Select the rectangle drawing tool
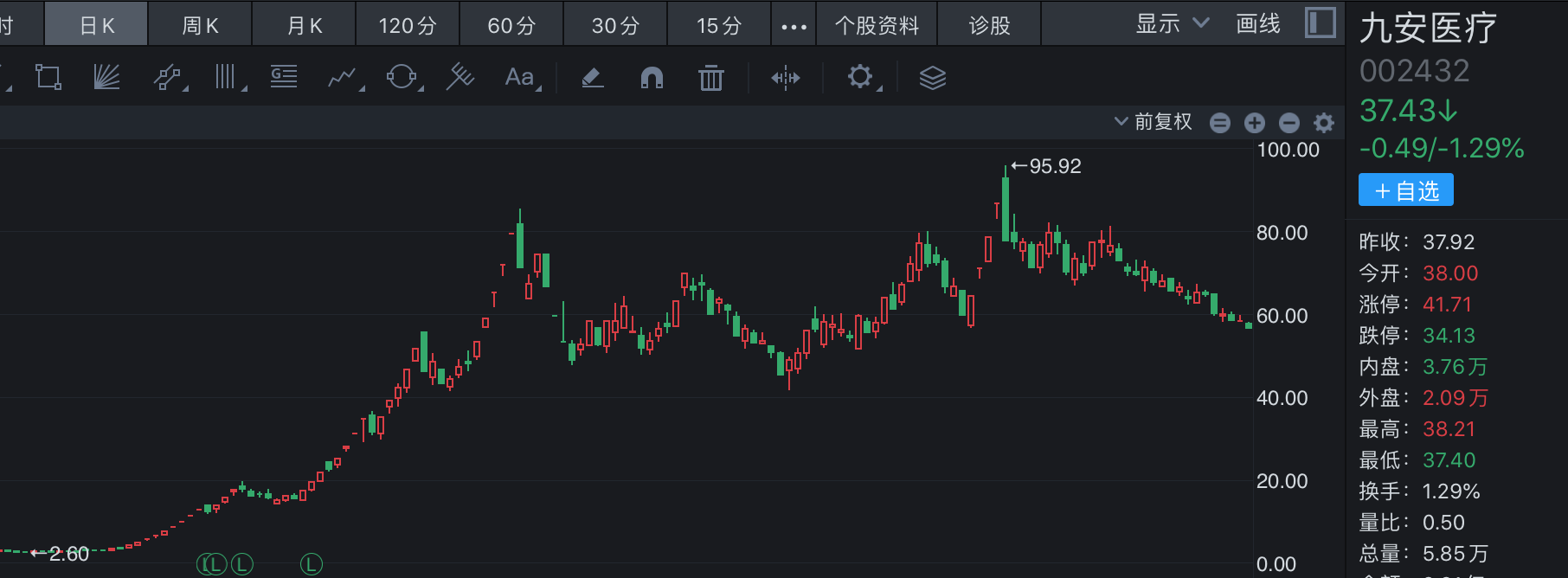The width and height of the screenshot is (1568, 578). (48, 78)
